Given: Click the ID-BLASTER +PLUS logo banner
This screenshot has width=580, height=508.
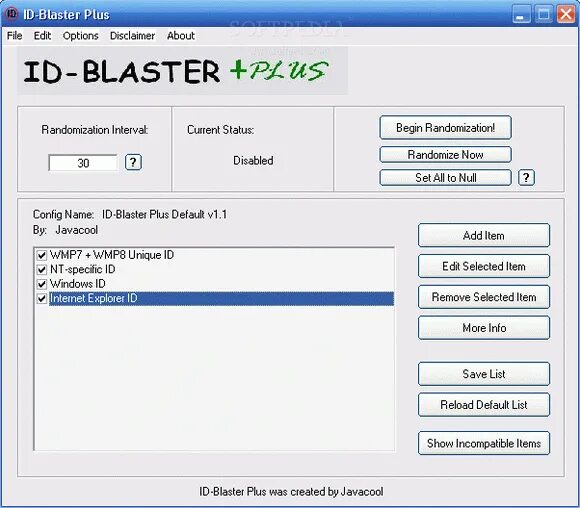Looking at the screenshot, I should pyautogui.click(x=182, y=71).
